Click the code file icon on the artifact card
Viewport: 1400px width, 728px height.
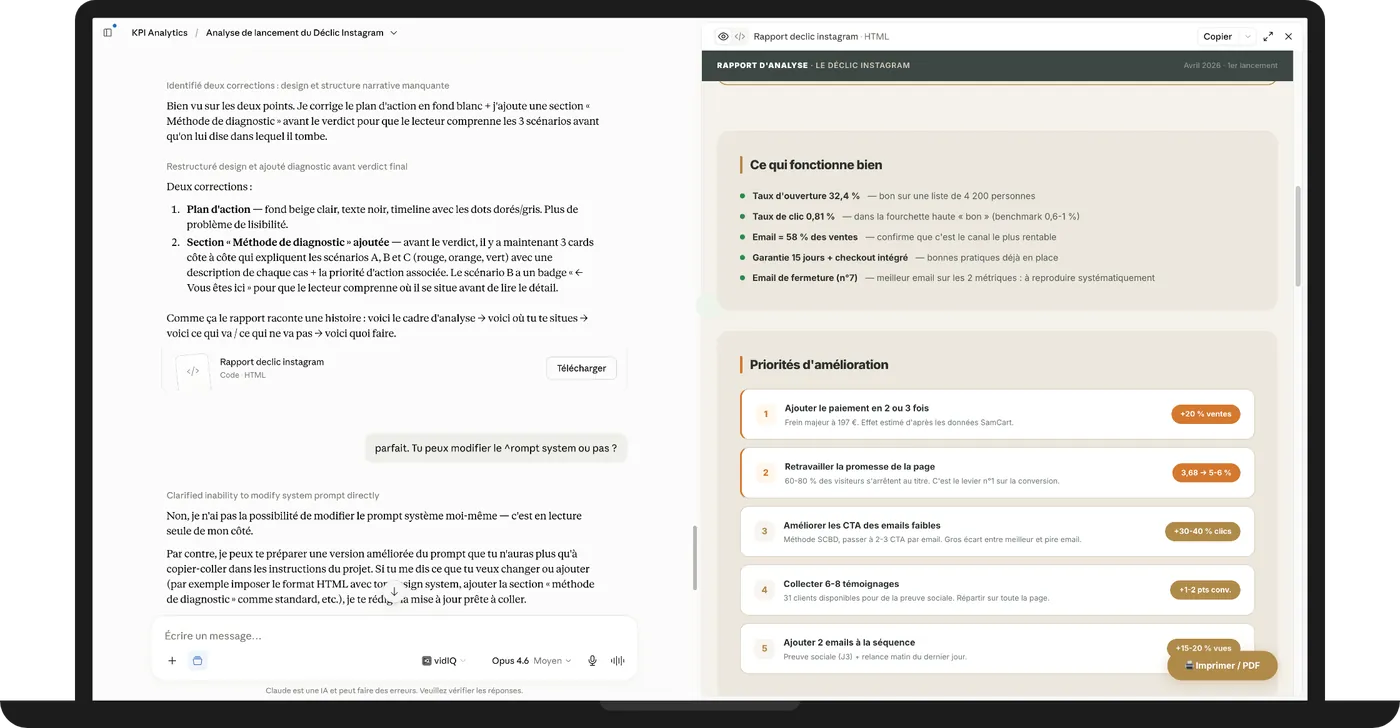pyautogui.click(x=193, y=371)
